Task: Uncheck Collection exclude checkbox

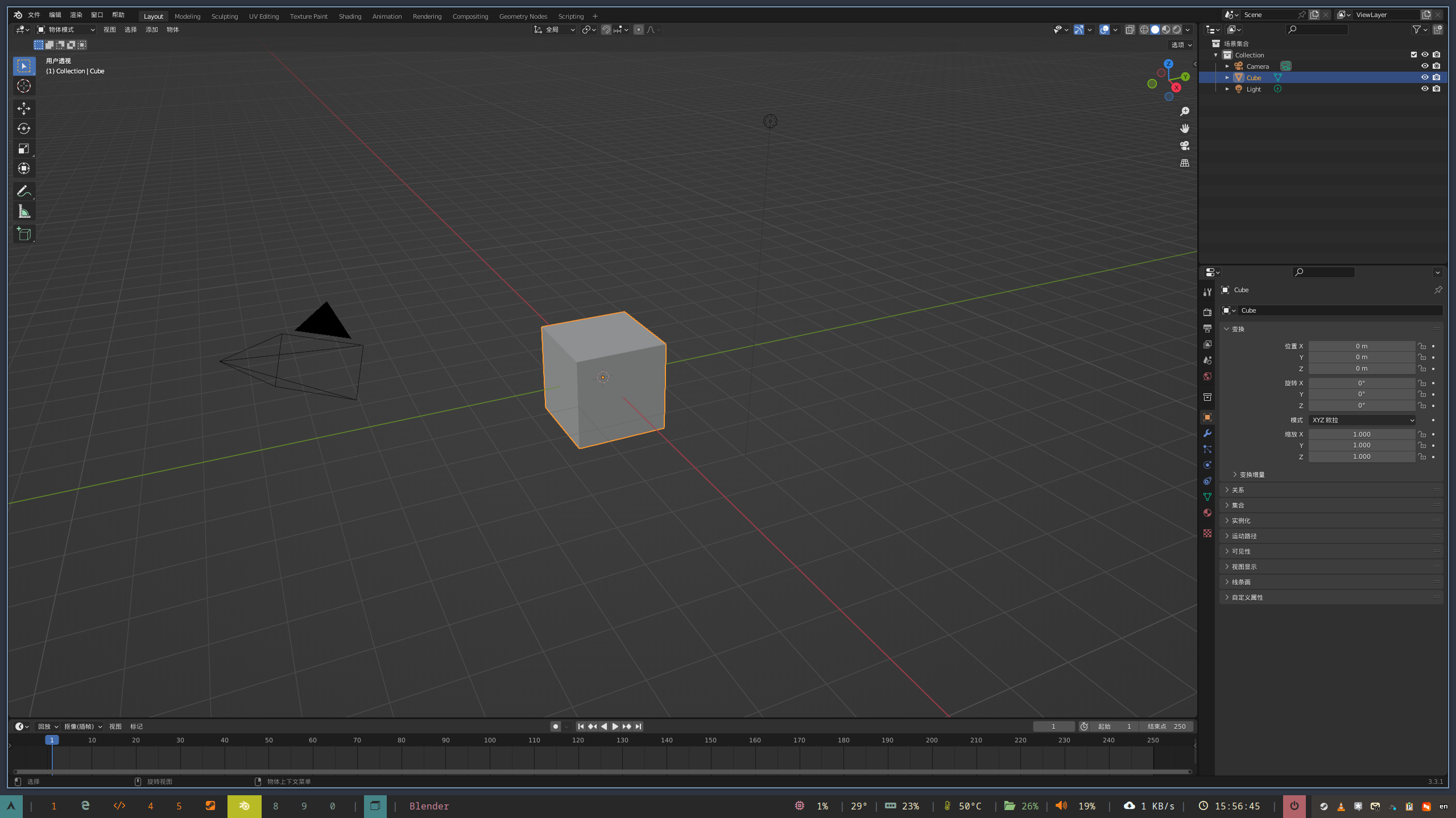Action: click(1414, 55)
